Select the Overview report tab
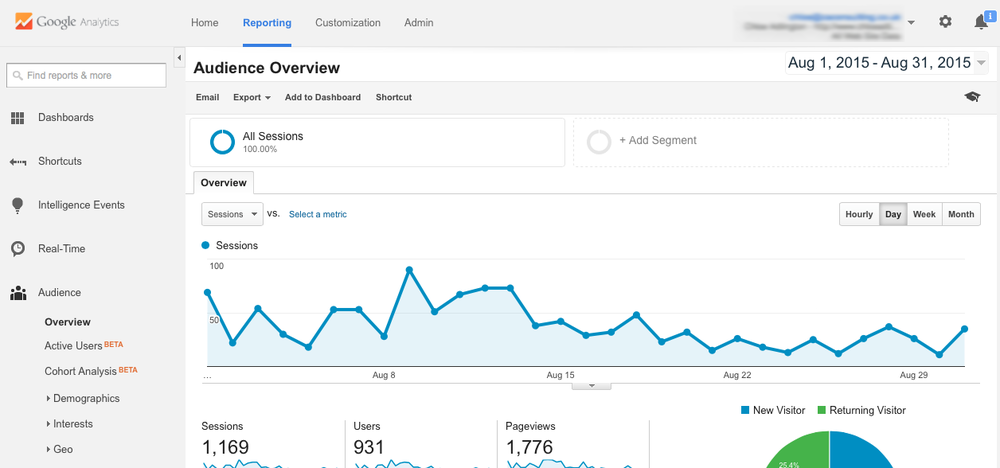The width and height of the screenshot is (1000, 468). [x=223, y=183]
